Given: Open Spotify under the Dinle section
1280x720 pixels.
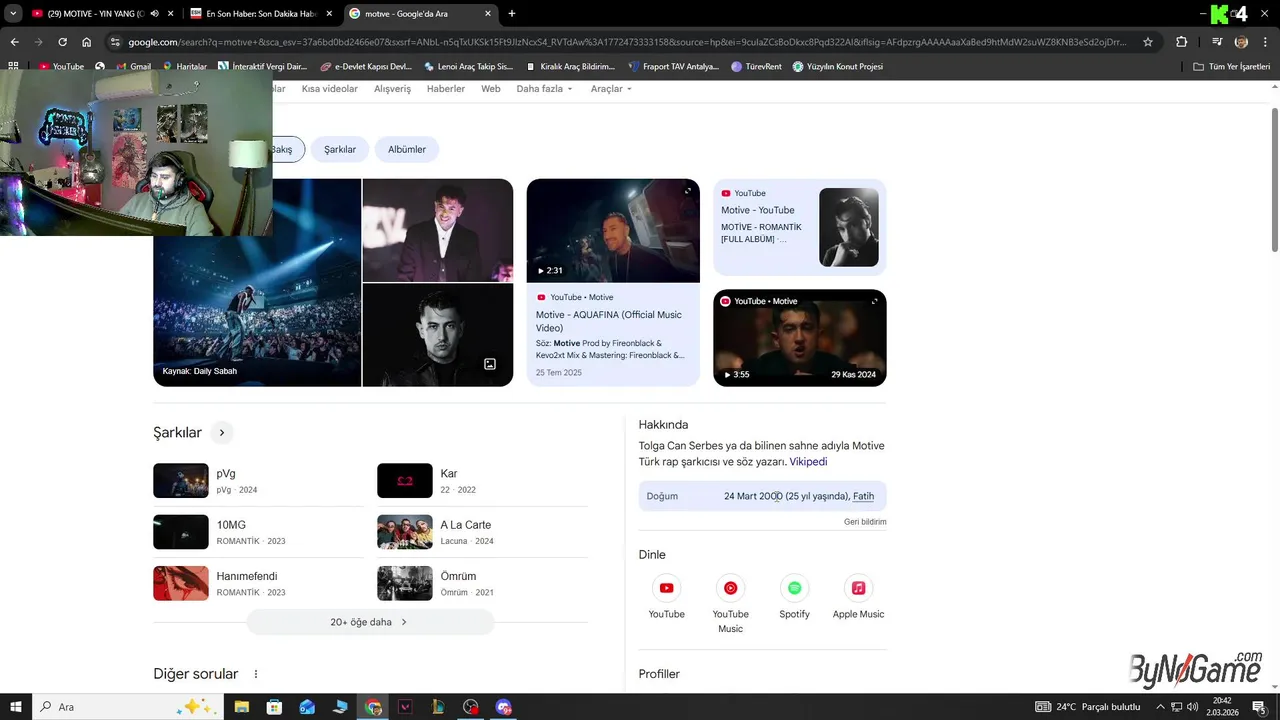Looking at the screenshot, I should (x=794, y=597).
